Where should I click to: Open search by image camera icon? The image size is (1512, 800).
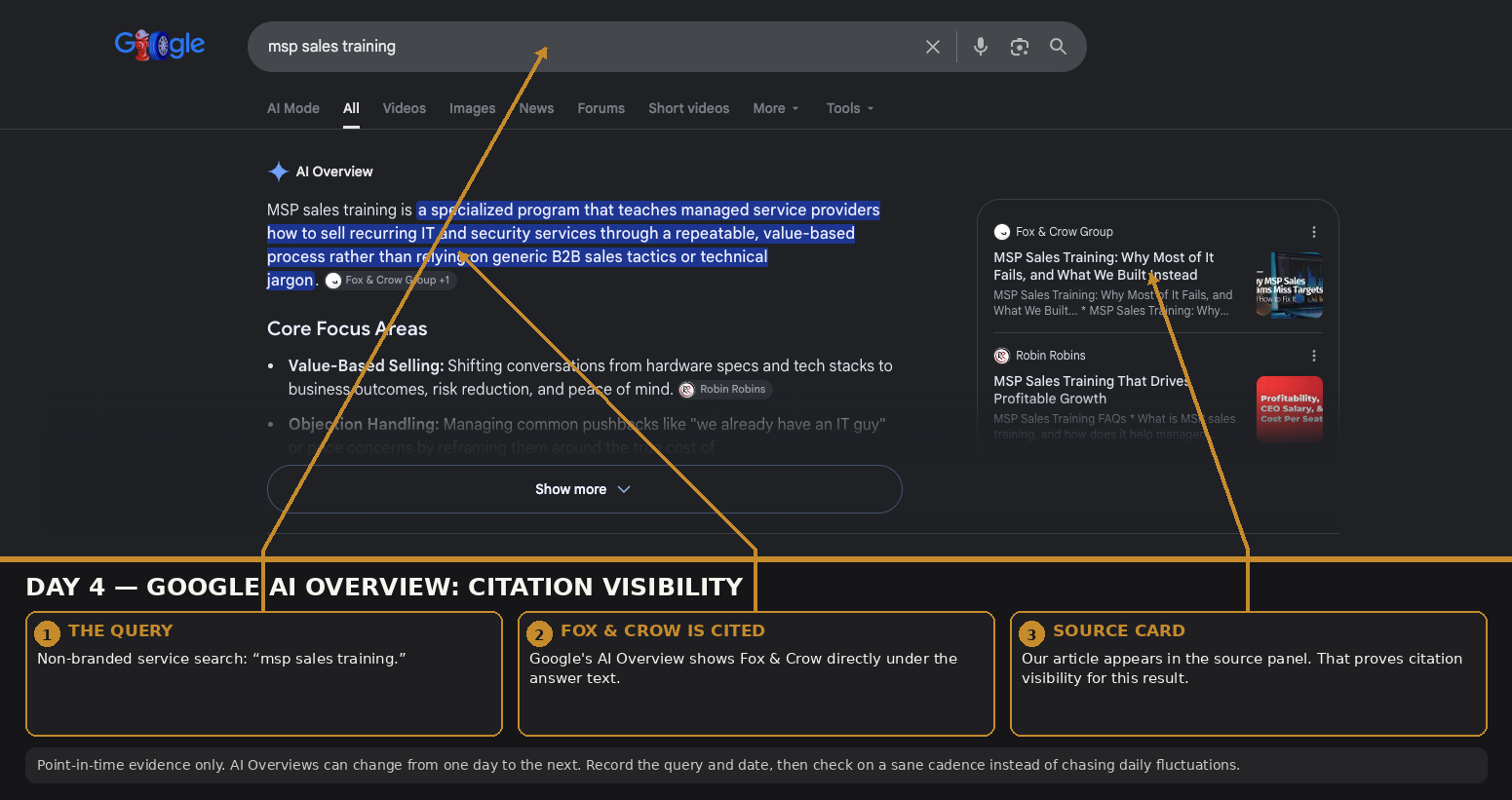point(1020,47)
